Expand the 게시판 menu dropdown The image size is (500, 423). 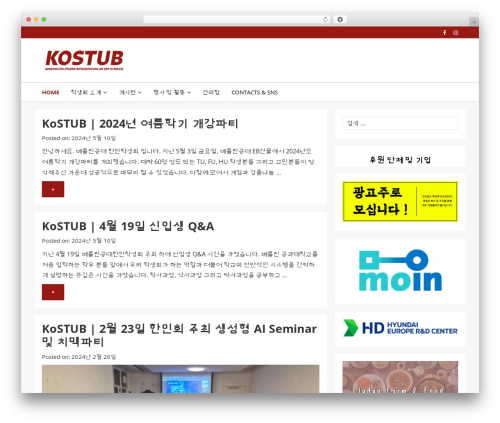130,92
